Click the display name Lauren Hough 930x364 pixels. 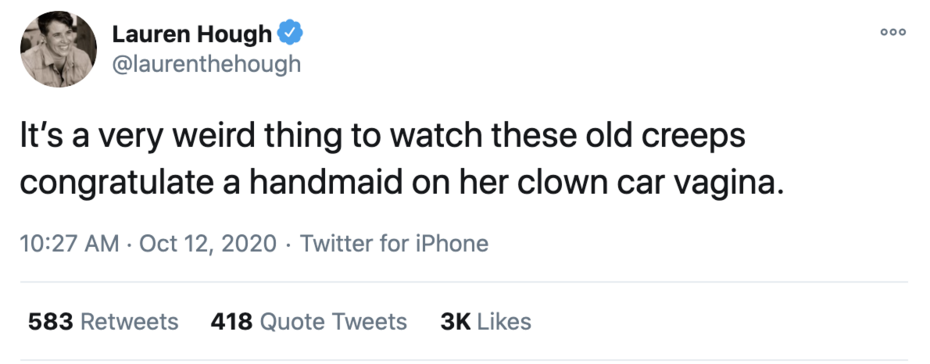[192, 34]
